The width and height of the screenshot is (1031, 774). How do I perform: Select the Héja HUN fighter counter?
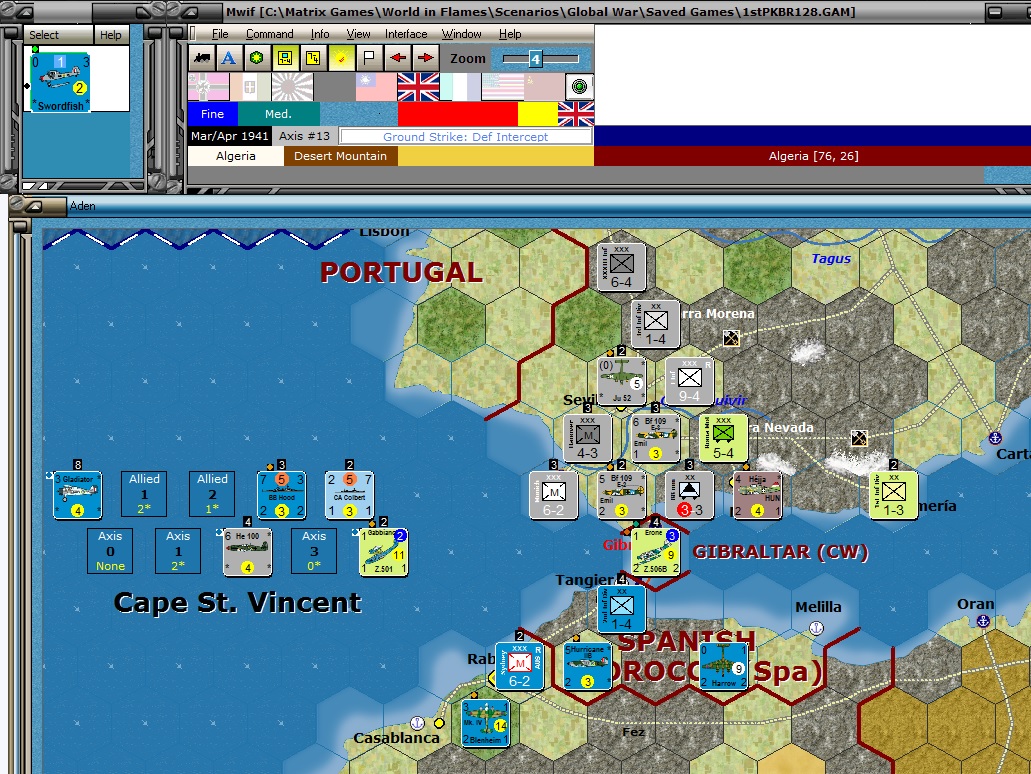click(x=757, y=495)
